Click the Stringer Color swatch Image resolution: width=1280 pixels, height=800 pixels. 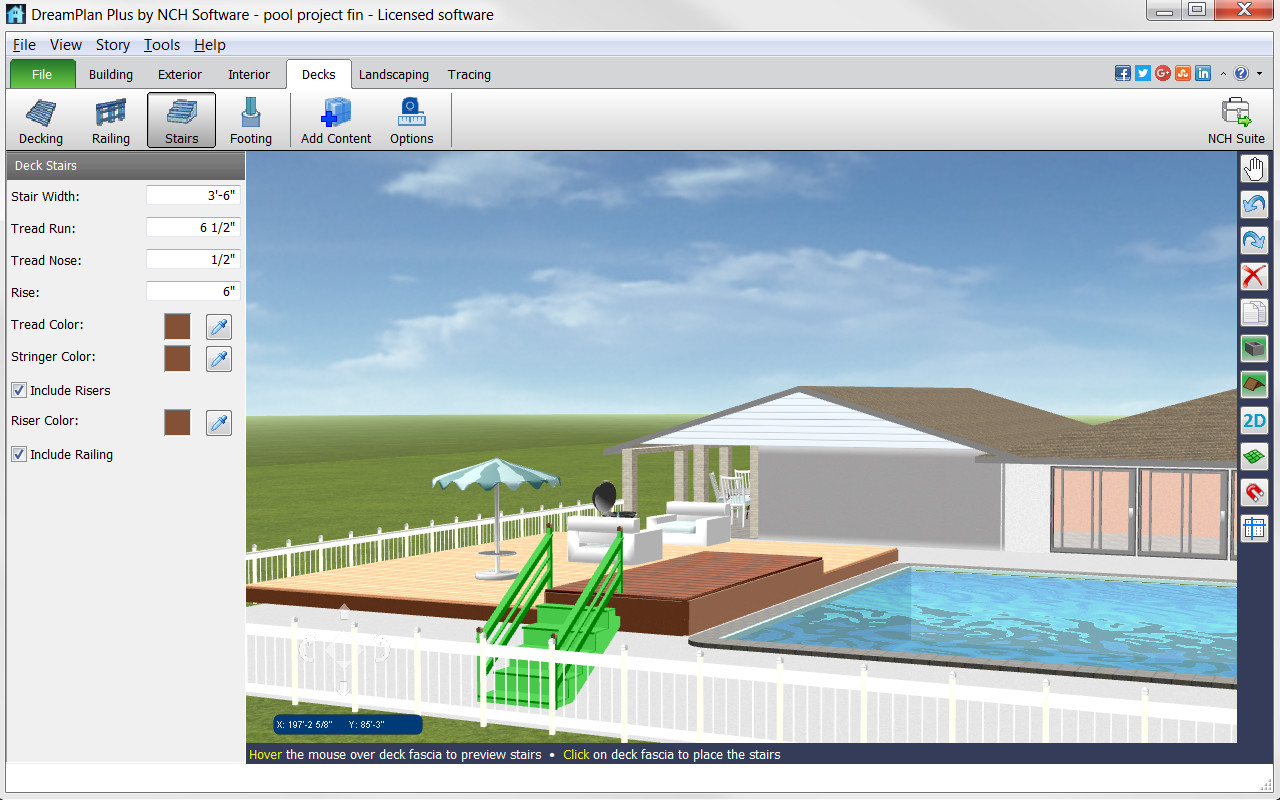177,358
